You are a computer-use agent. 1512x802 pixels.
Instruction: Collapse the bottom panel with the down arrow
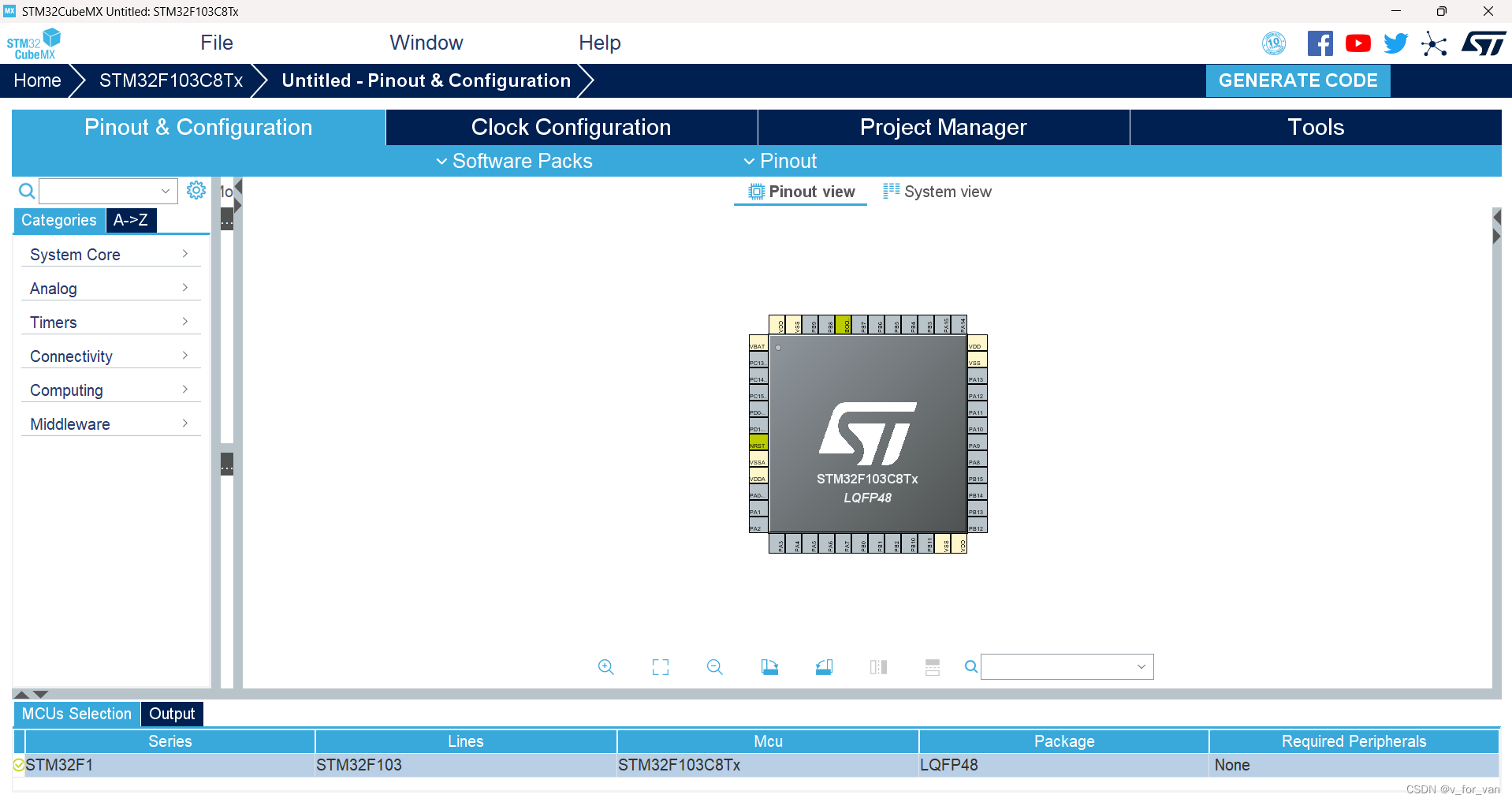[41, 695]
